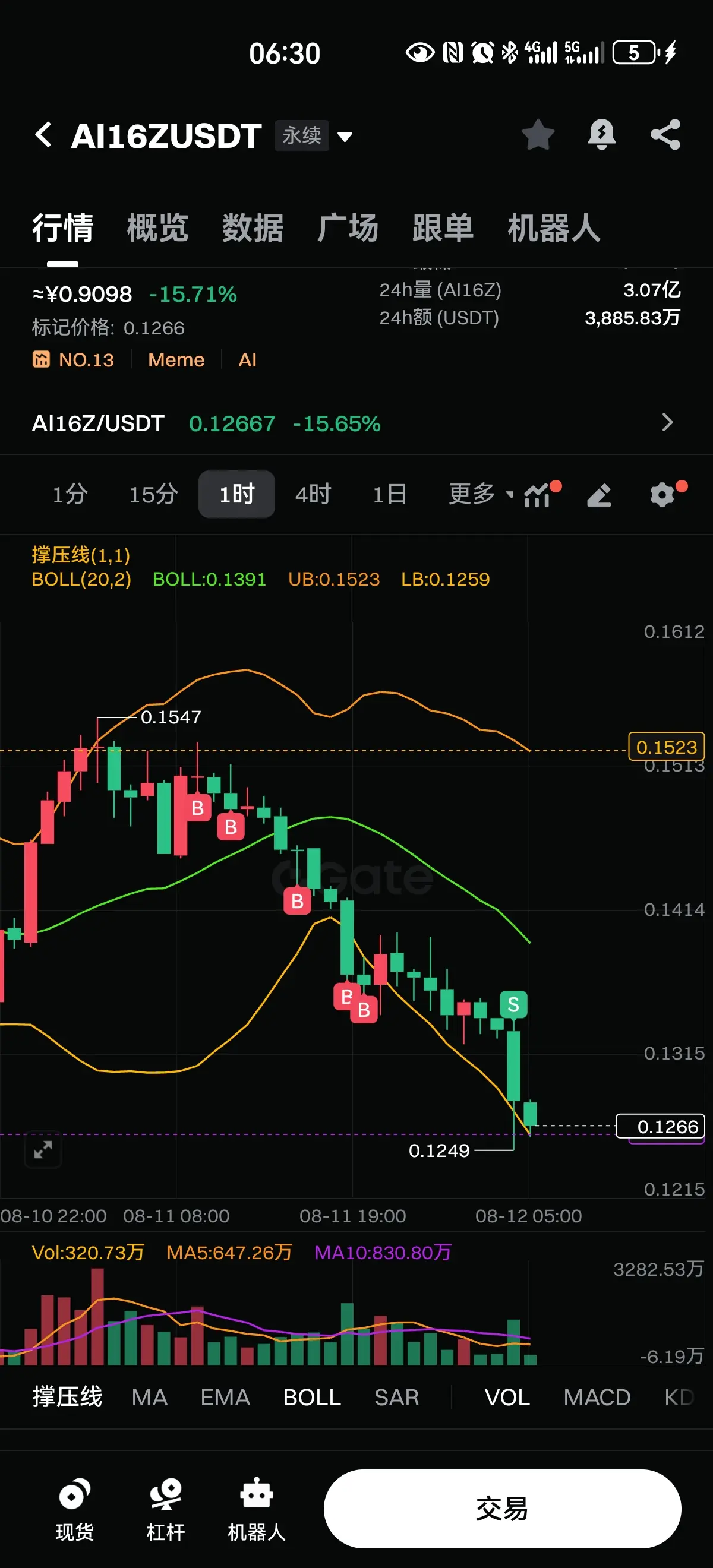The width and height of the screenshot is (713, 1568).
Task: Tap the 0.1266 current price label
Action: 661,1126
